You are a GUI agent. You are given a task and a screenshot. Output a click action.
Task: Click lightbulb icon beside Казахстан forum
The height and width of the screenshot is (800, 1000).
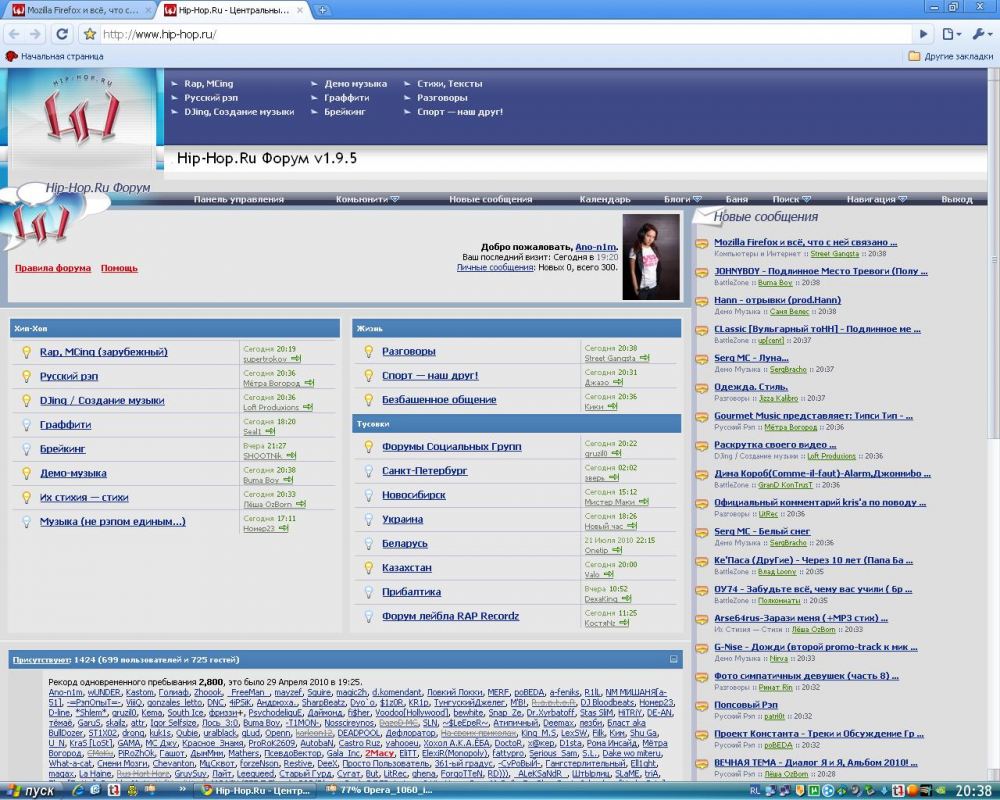click(x=369, y=567)
